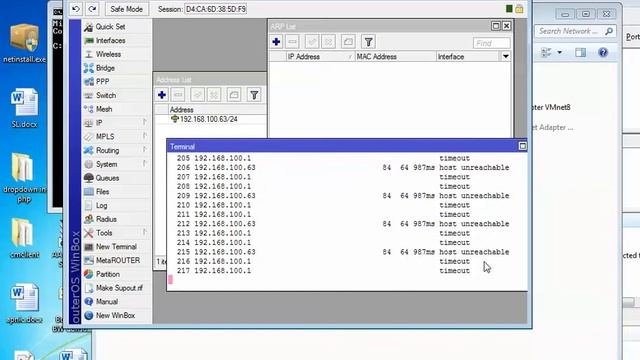
Task: Open the MetaROUTER icon in sidebar
Action: (89, 260)
